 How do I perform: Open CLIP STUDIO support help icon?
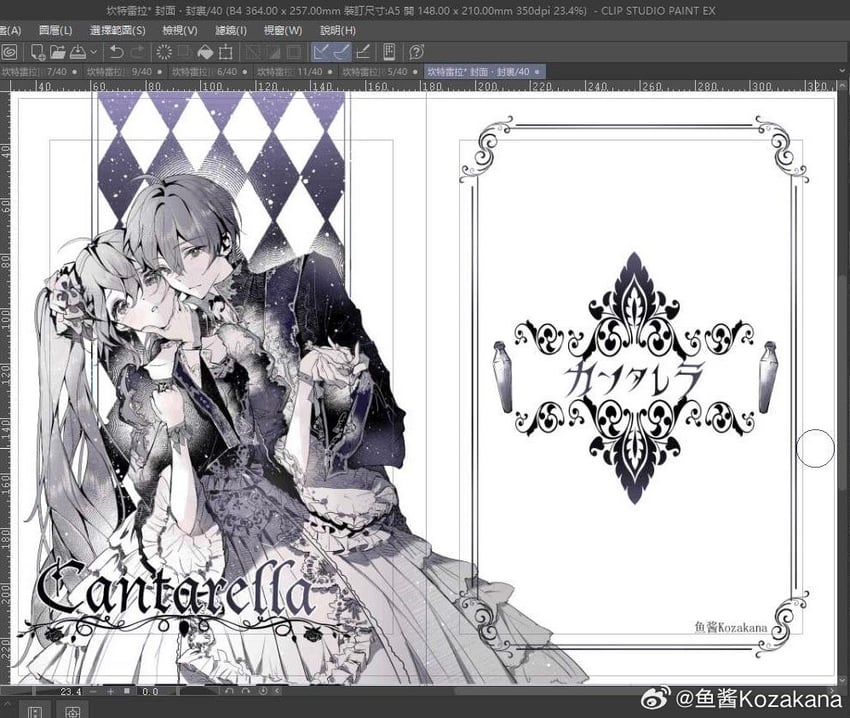[x=416, y=52]
